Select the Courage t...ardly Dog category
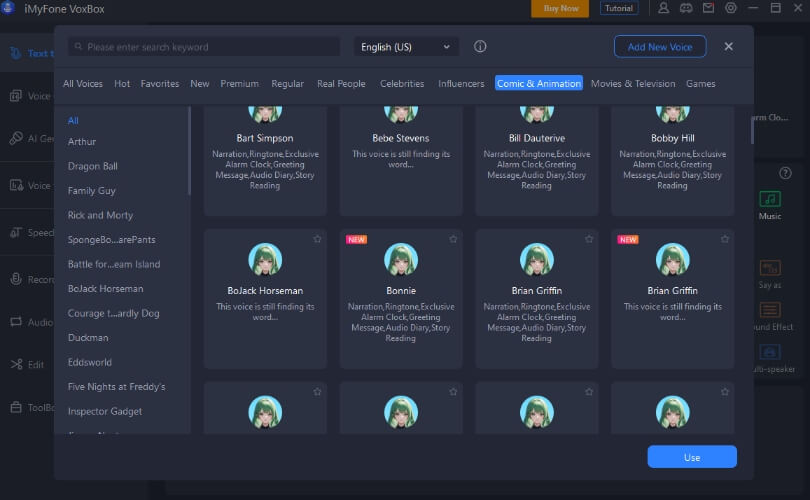 tap(114, 313)
